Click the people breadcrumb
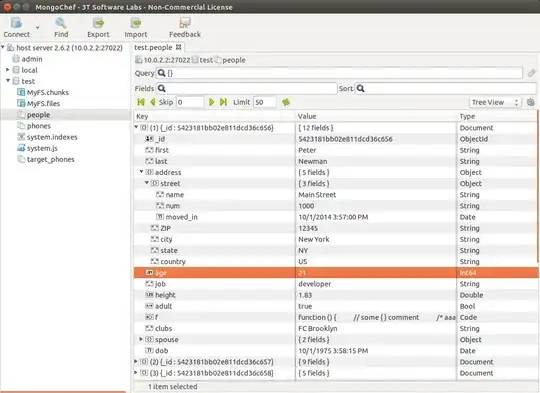 (x=230, y=60)
